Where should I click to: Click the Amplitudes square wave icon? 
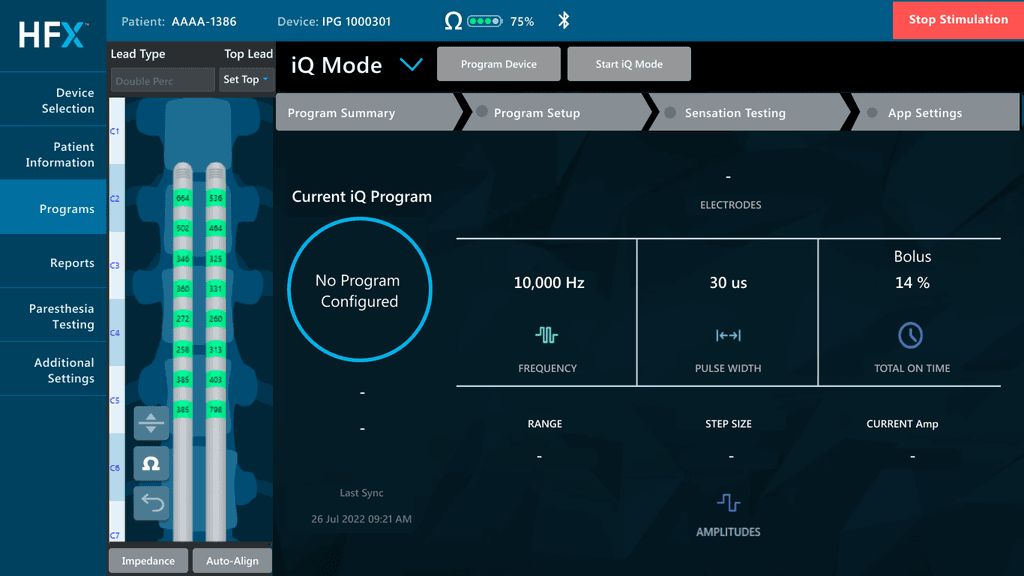728,502
